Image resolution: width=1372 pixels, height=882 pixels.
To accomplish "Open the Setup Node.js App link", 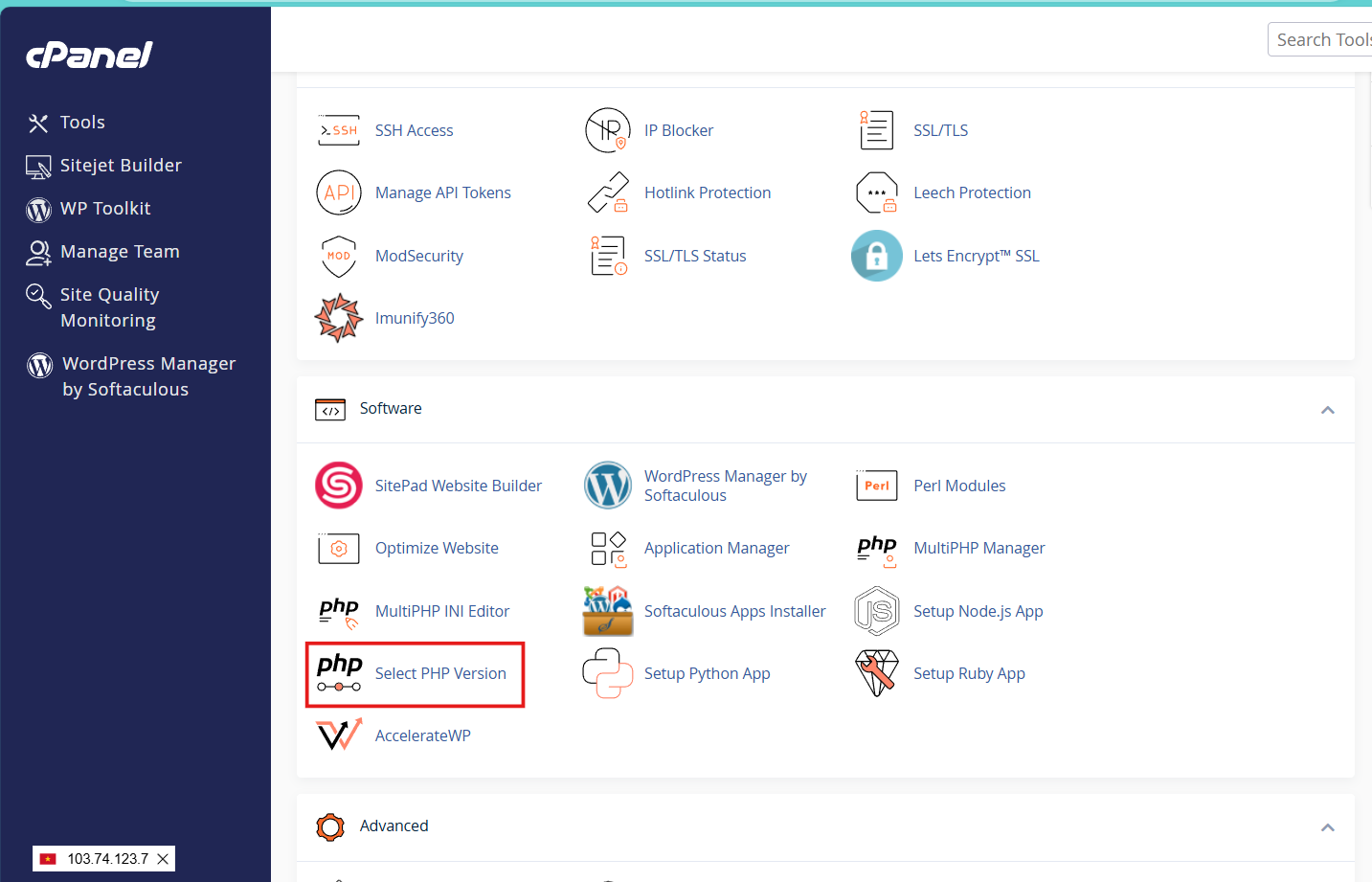I will point(978,611).
